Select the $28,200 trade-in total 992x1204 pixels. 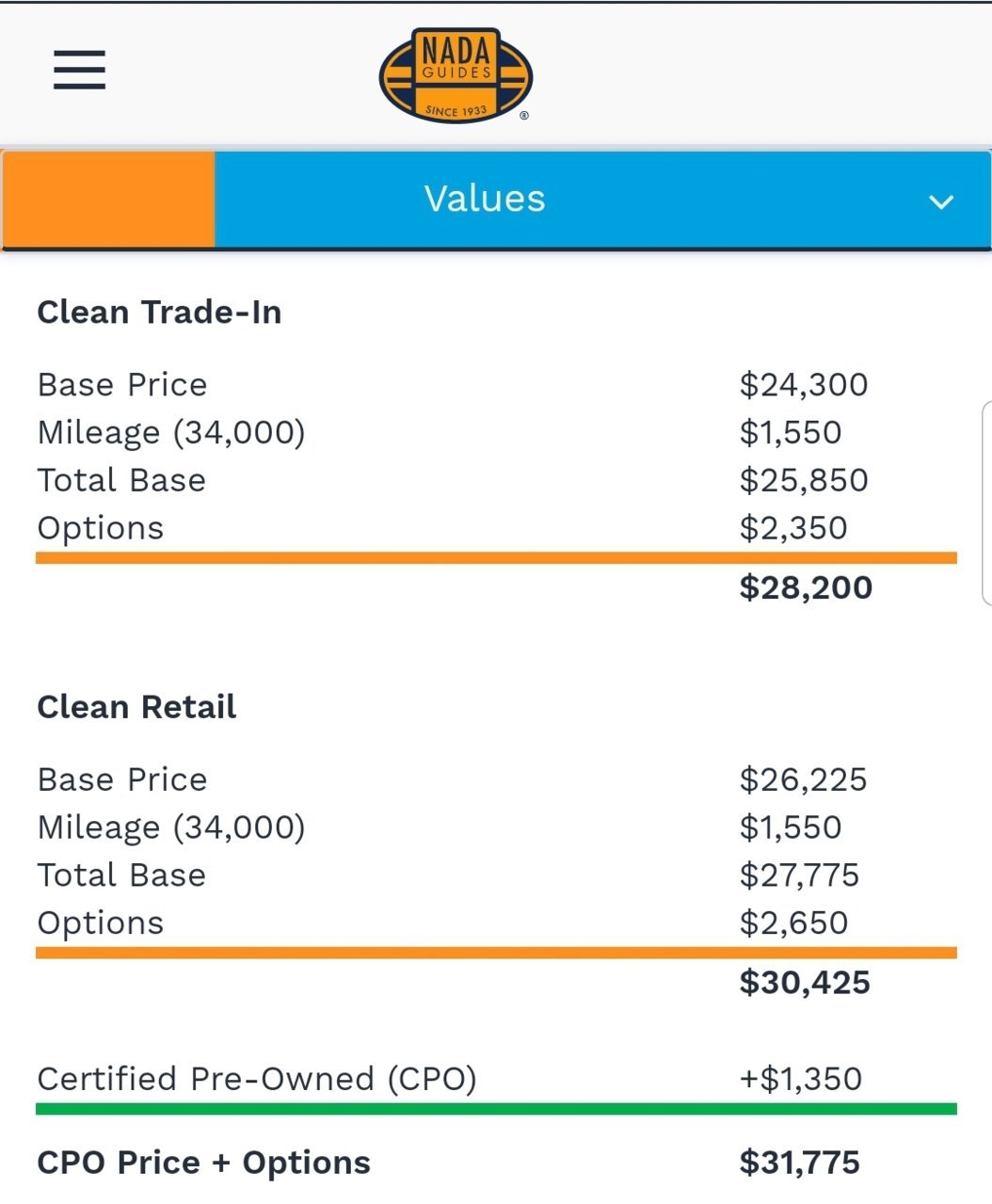[806, 587]
